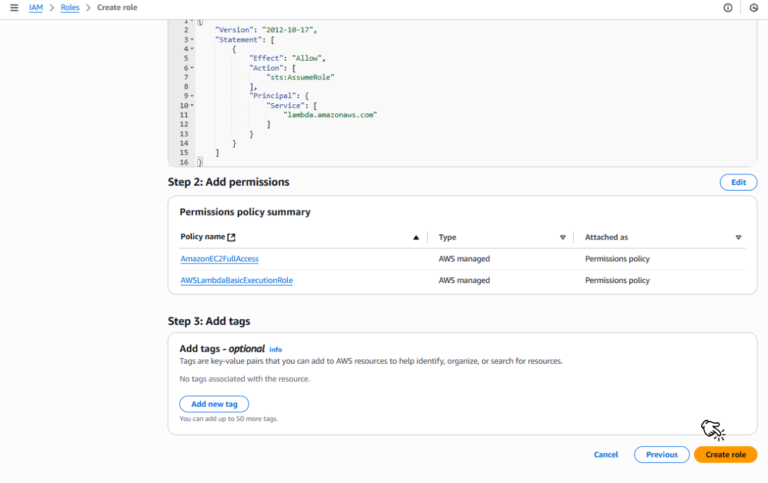Viewport: 768px width, 483px height.
Task: Go to Roles breadcrumb link
Action: point(70,8)
